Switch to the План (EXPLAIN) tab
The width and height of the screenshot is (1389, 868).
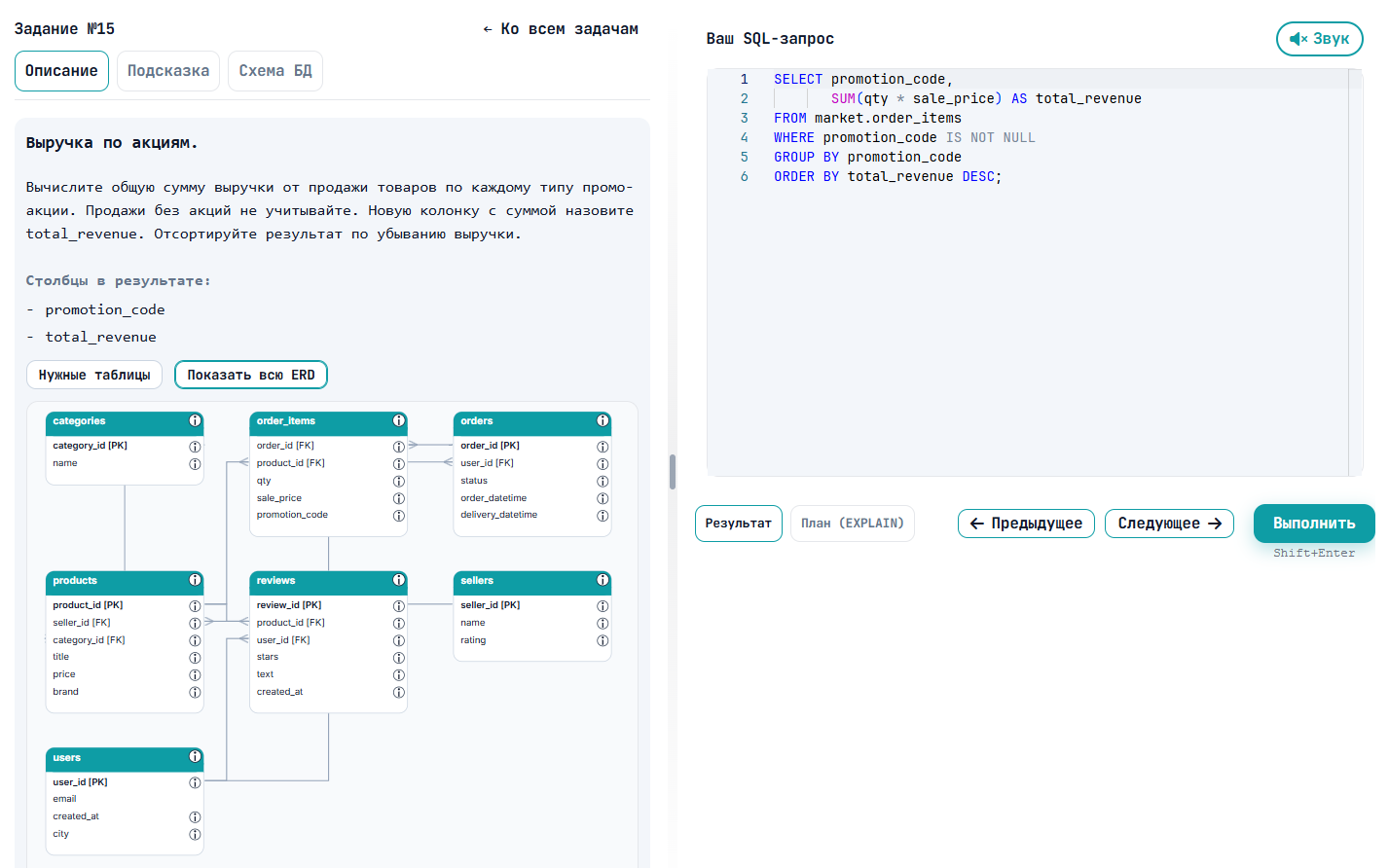[852, 523]
